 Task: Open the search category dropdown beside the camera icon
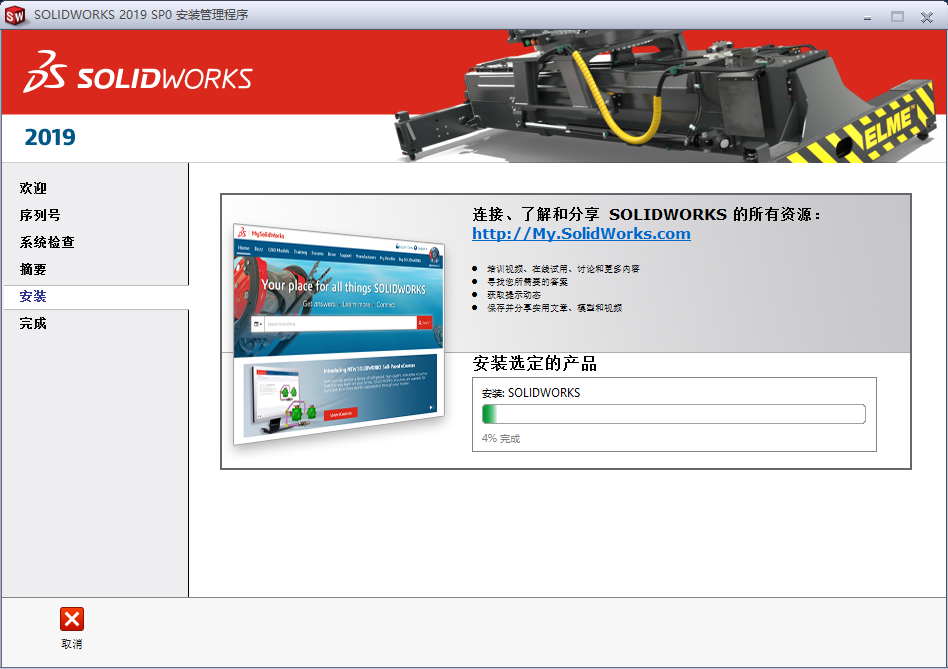262,323
